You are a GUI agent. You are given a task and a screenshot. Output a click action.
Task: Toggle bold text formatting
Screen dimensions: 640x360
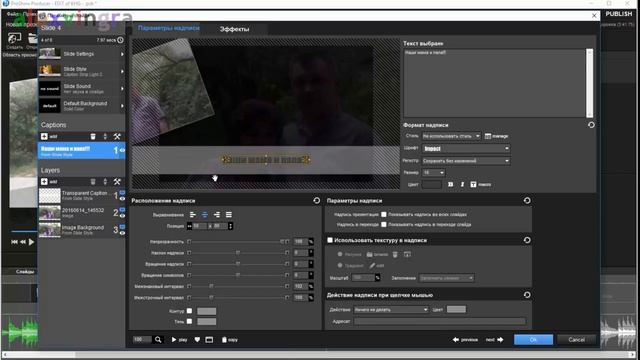tap(450, 184)
